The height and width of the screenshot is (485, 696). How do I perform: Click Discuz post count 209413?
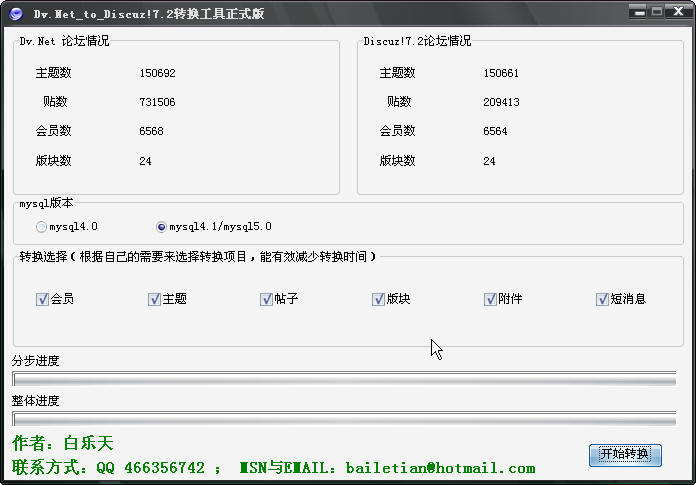(x=501, y=103)
